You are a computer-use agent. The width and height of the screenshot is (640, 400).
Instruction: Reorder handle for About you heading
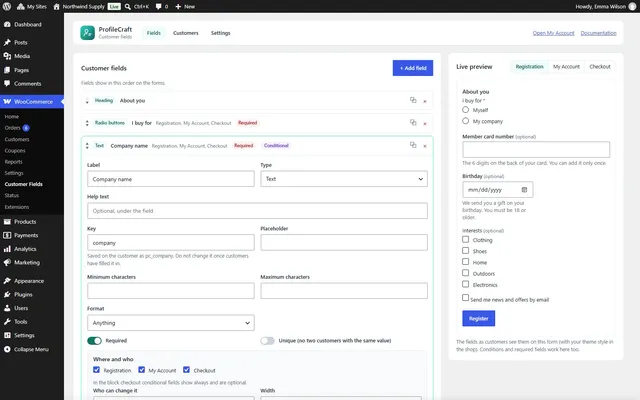[x=87, y=101]
